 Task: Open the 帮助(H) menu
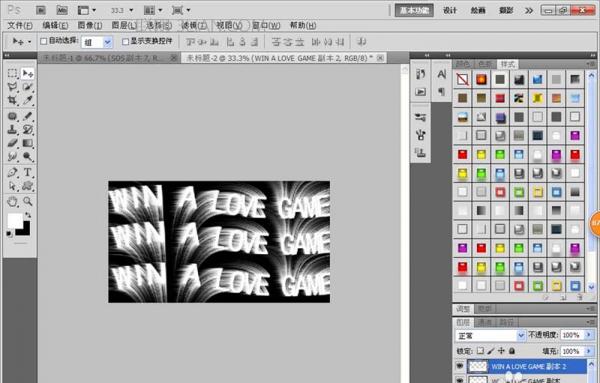pyautogui.click(x=303, y=26)
